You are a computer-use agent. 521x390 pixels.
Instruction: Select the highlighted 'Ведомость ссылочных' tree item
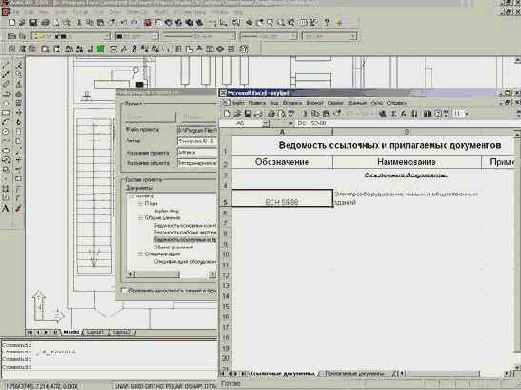[x=185, y=239]
